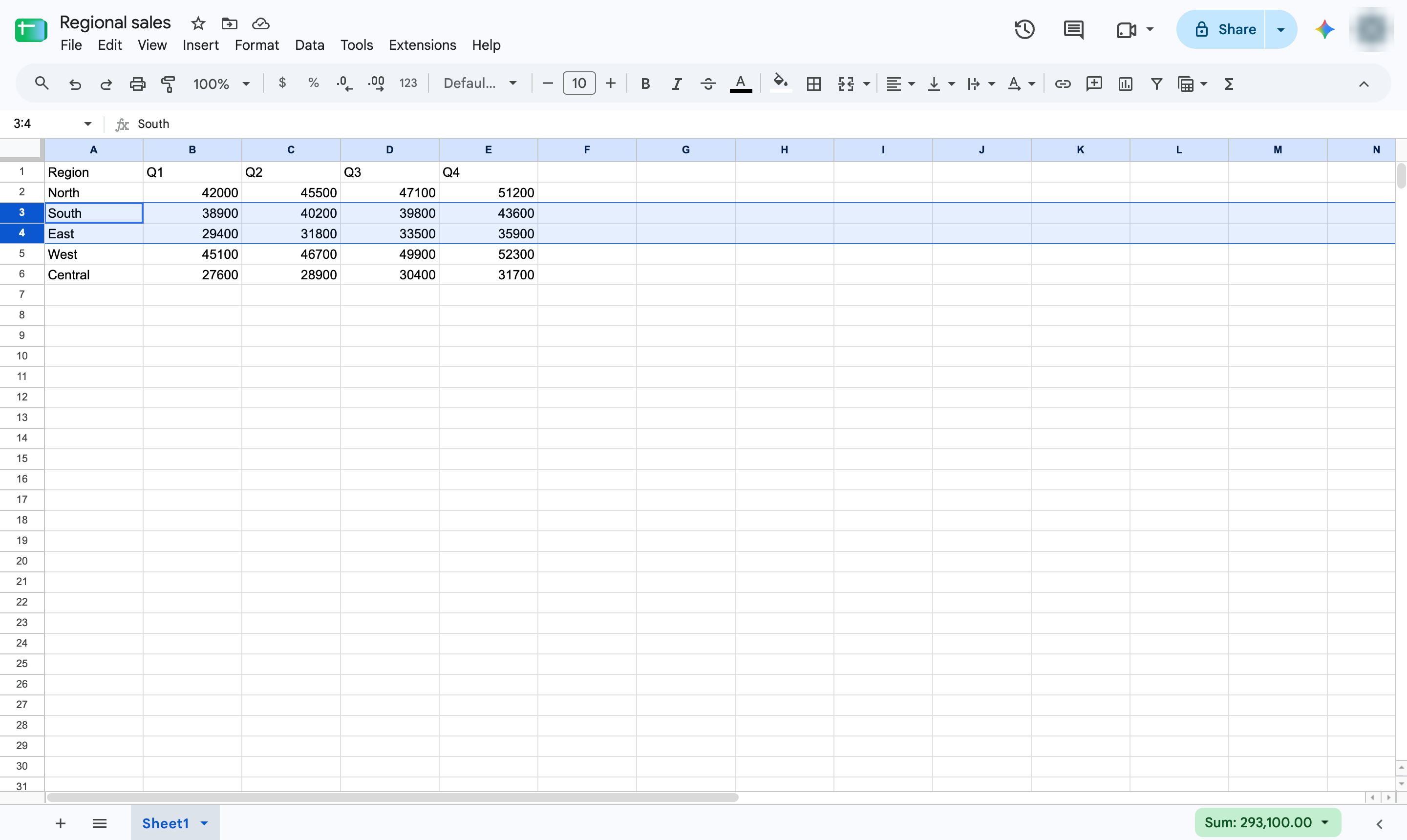This screenshot has height=840, width=1407.
Task: Hide the menus with the collapse chevron
Action: coord(1364,84)
